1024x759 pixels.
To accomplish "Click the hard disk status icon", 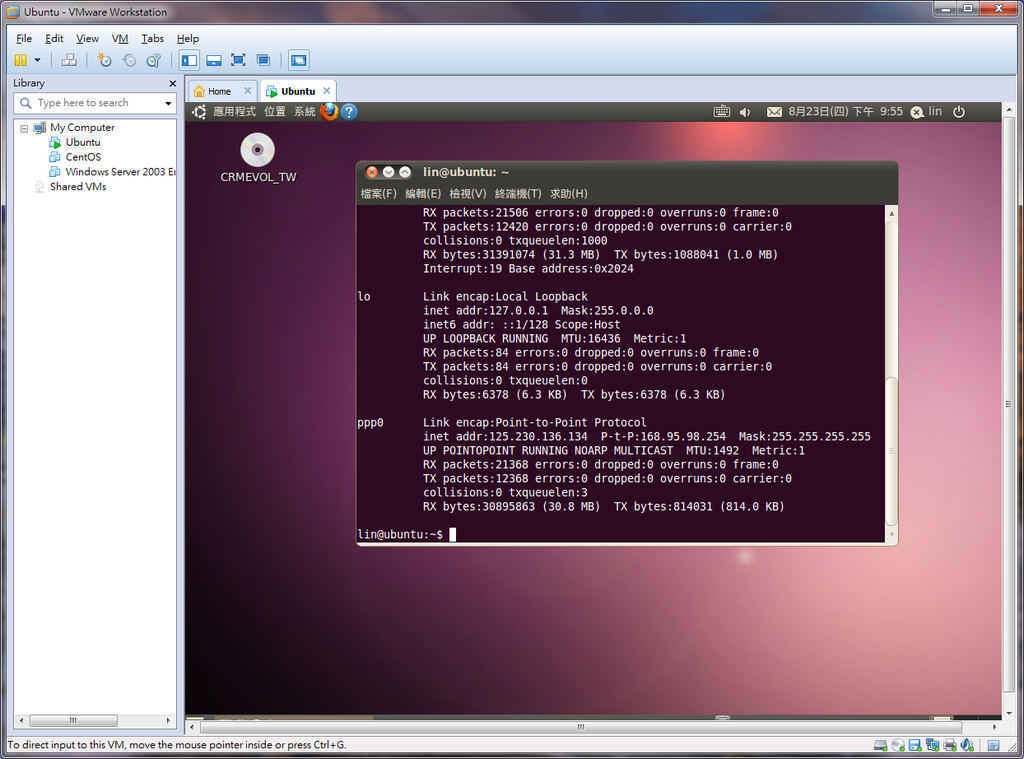I will (880, 745).
